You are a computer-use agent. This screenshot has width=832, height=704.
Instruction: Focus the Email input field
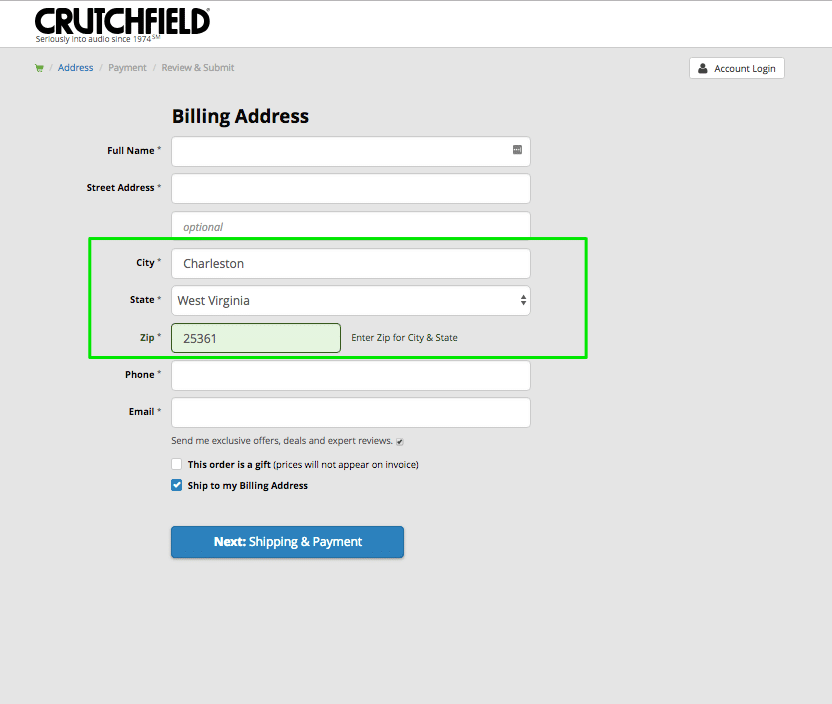351,413
